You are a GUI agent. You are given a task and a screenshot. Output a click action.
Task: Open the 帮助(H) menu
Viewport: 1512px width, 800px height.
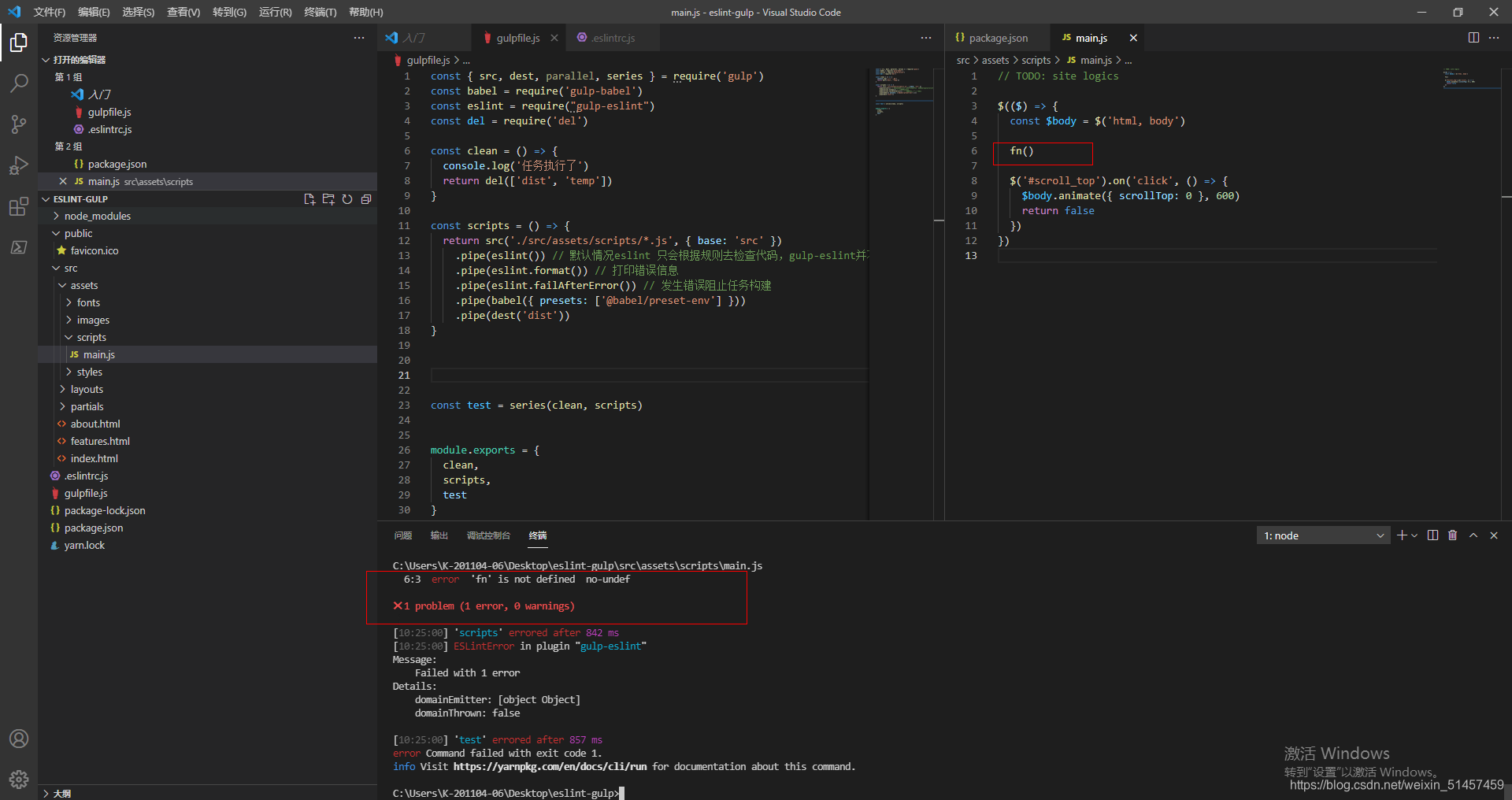point(366,12)
